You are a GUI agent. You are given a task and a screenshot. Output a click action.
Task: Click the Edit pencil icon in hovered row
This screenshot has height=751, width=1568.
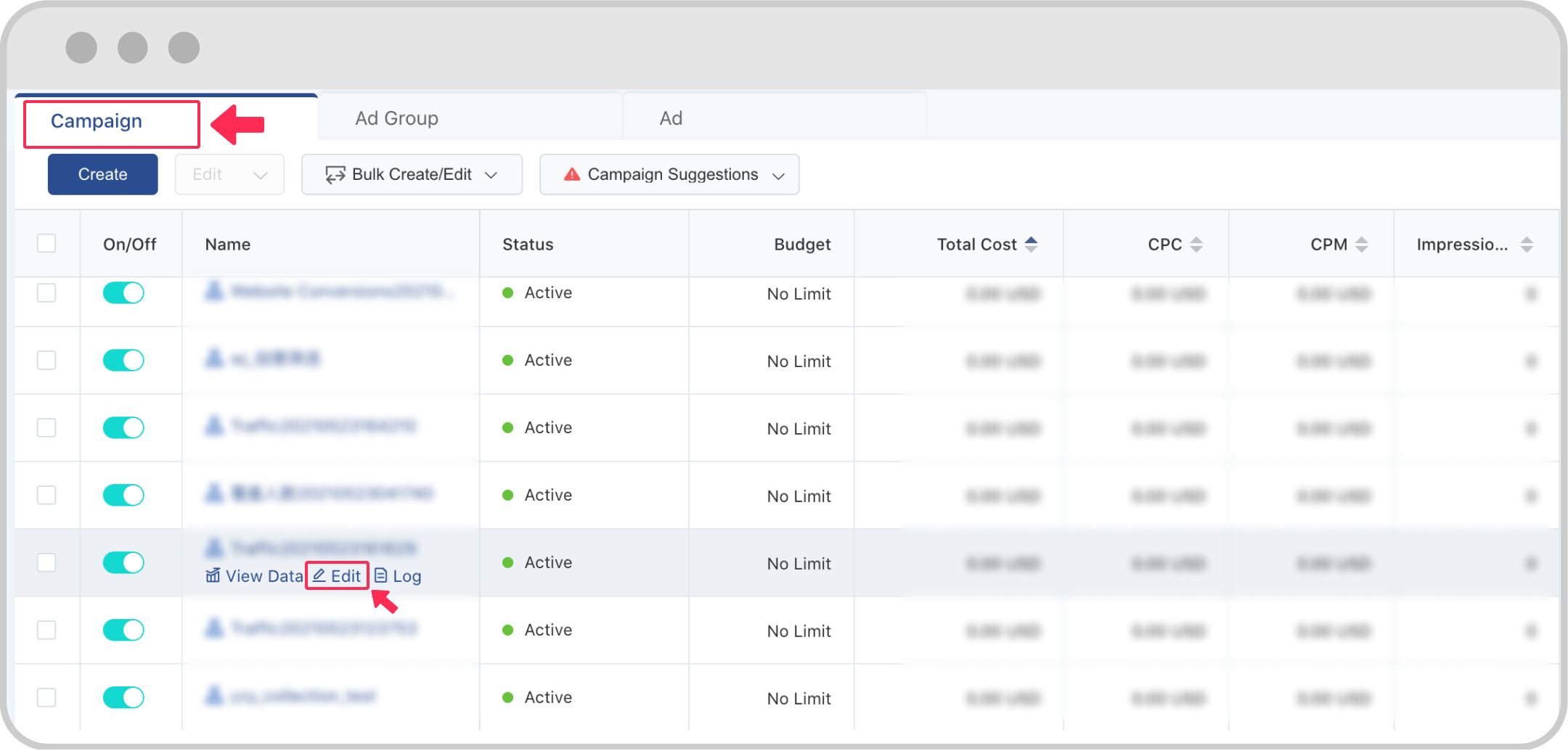tap(319, 576)
